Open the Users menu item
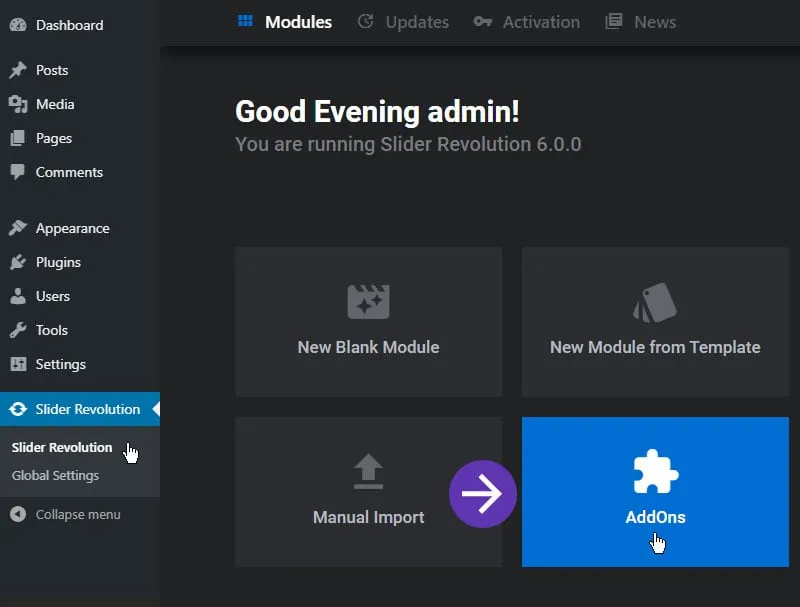Image resolution: width=800 pixels, height=607 pixels. pos(52,296)
